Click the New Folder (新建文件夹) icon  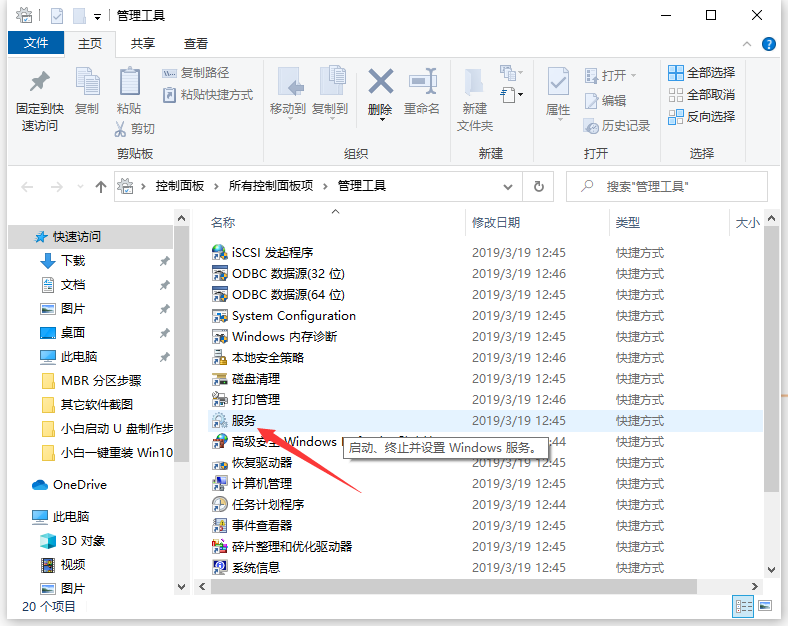tap(475, 82)
